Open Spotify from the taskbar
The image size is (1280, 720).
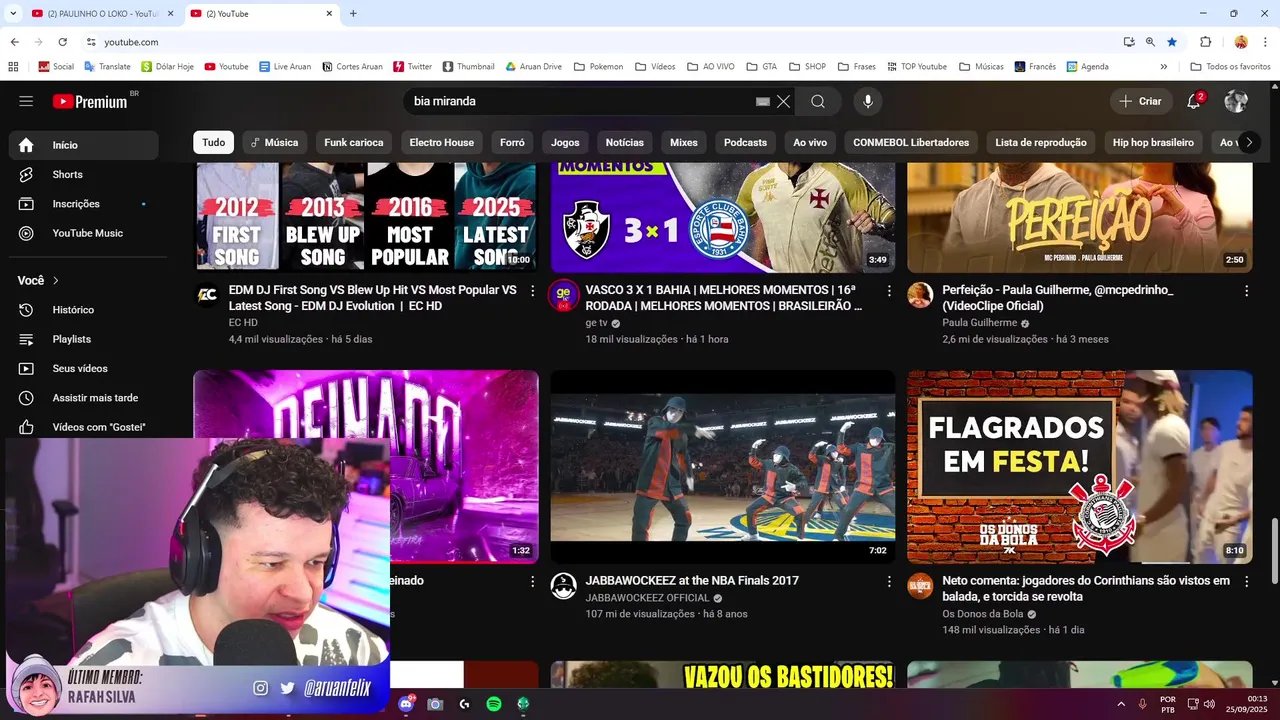(493, 704)
